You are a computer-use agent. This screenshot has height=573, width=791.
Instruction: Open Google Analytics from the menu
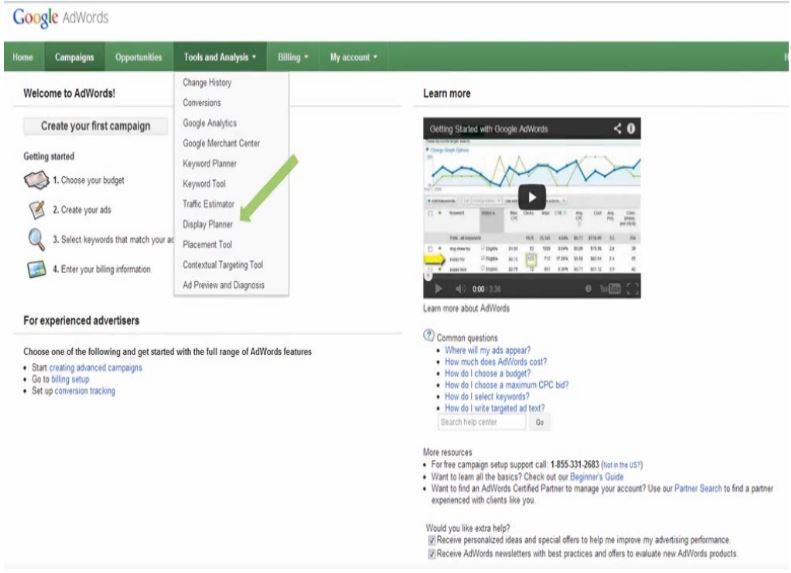point(209,123)
